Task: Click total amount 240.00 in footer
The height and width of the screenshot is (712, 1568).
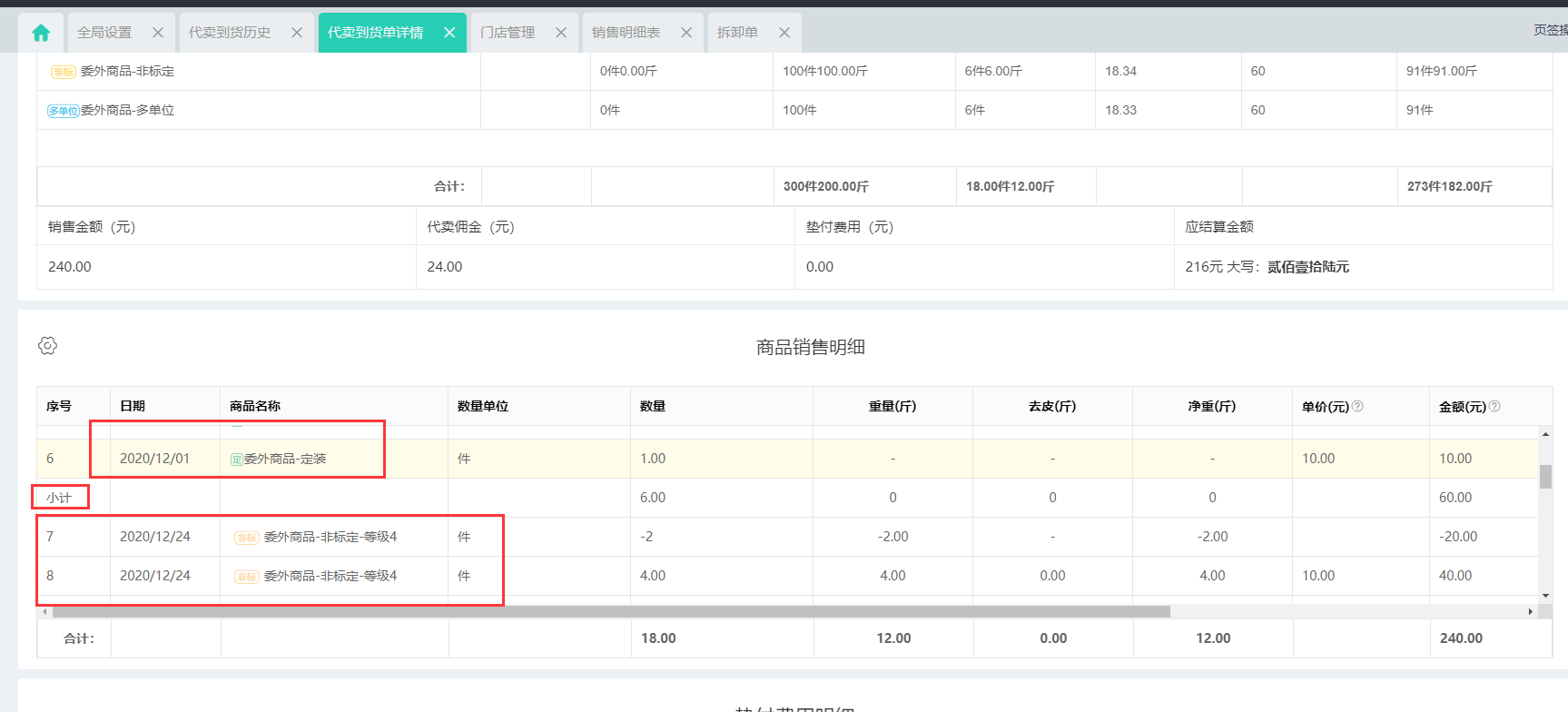Action: tap(1461, 638)
